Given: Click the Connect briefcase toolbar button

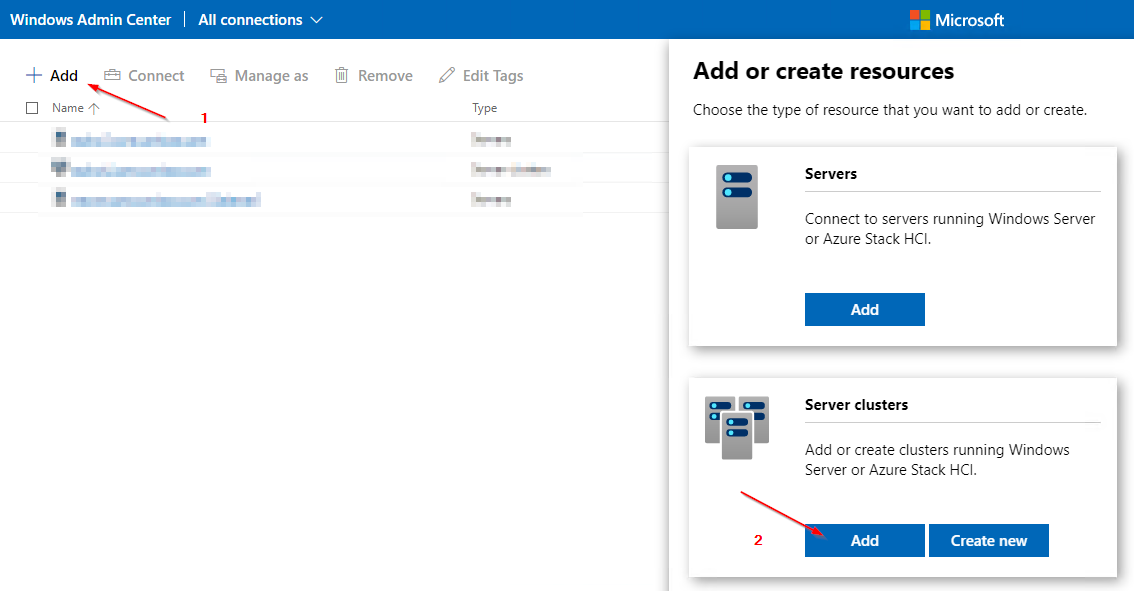Looking at the screenshot, I should coord(144,75).
